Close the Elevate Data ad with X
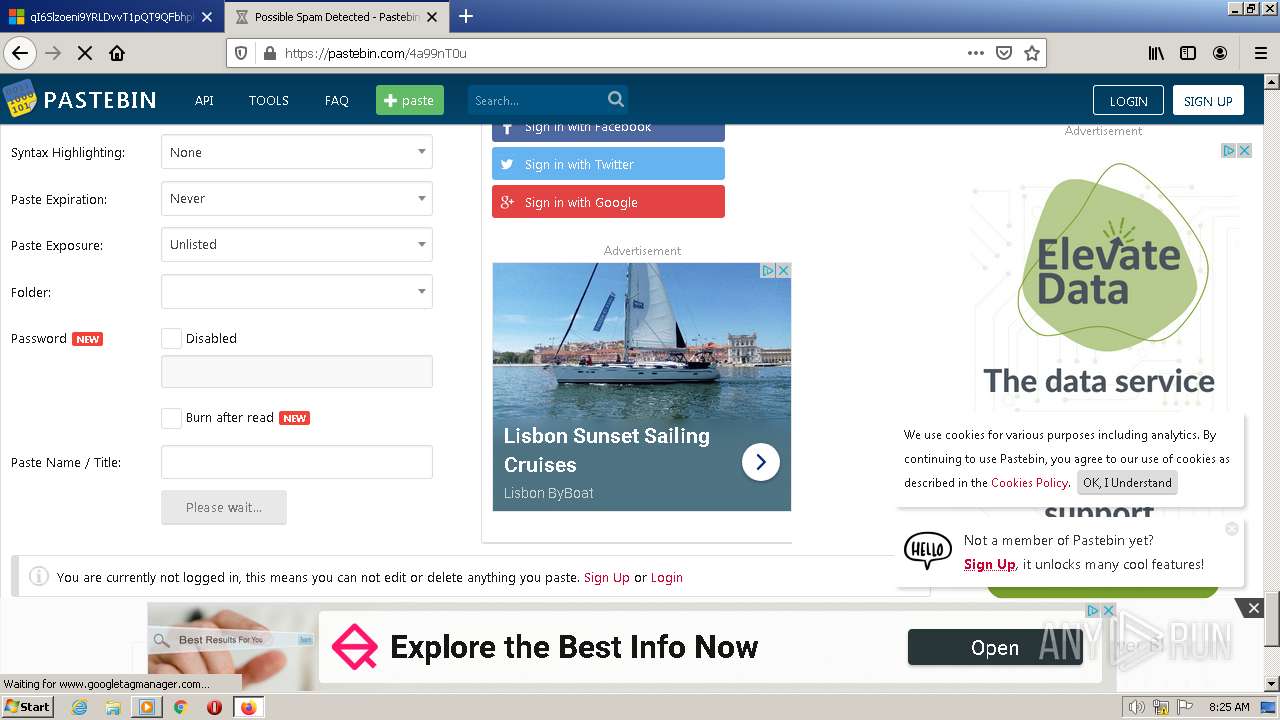 pos(1245,150)
